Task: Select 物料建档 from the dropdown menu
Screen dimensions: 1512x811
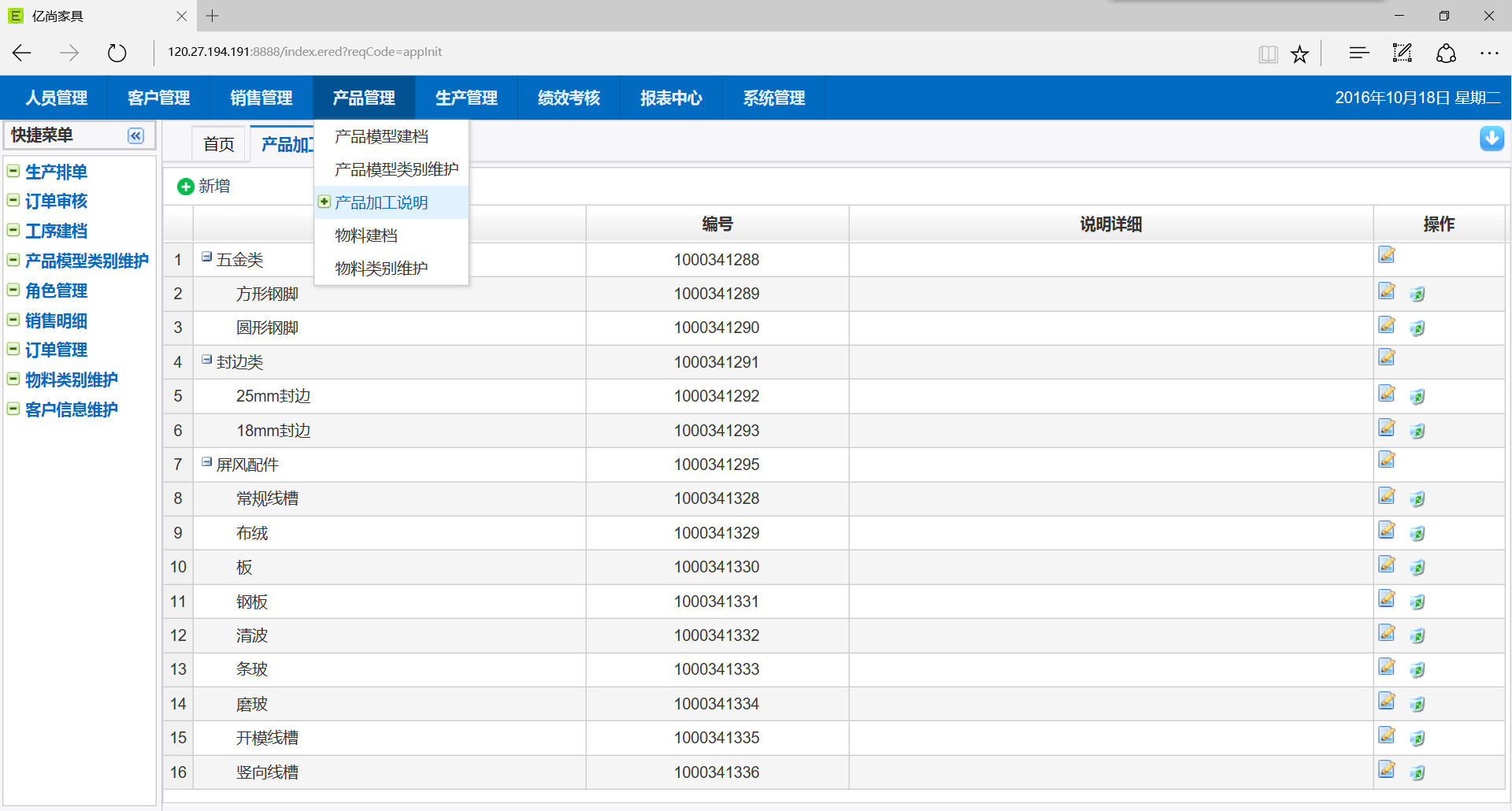Action: tap(366, 235)
